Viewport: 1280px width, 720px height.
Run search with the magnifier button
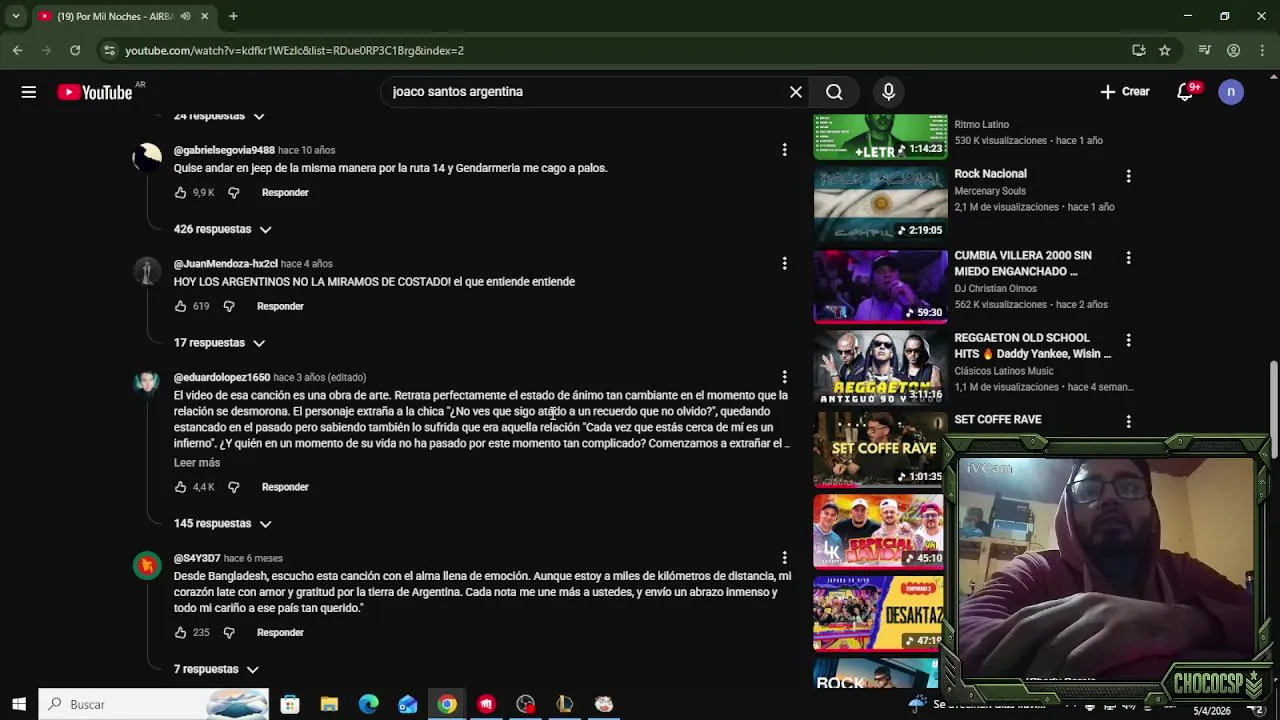[834, 92]
